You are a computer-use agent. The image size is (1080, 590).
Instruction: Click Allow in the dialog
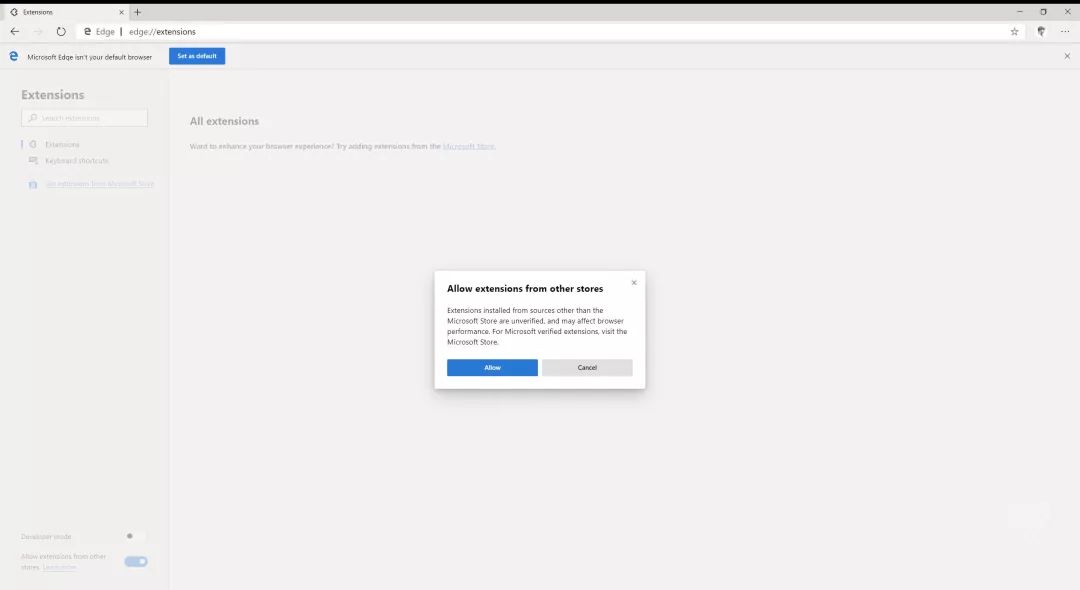point(492,368)
